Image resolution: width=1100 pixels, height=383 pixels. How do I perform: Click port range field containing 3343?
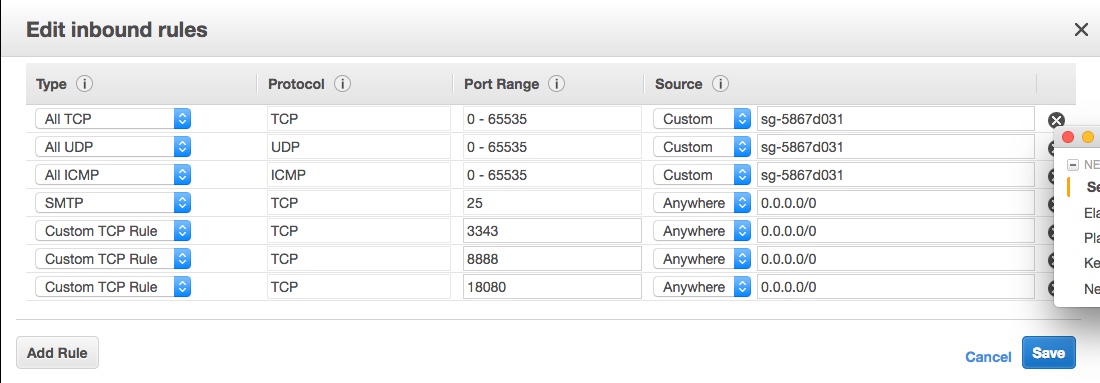552,231
